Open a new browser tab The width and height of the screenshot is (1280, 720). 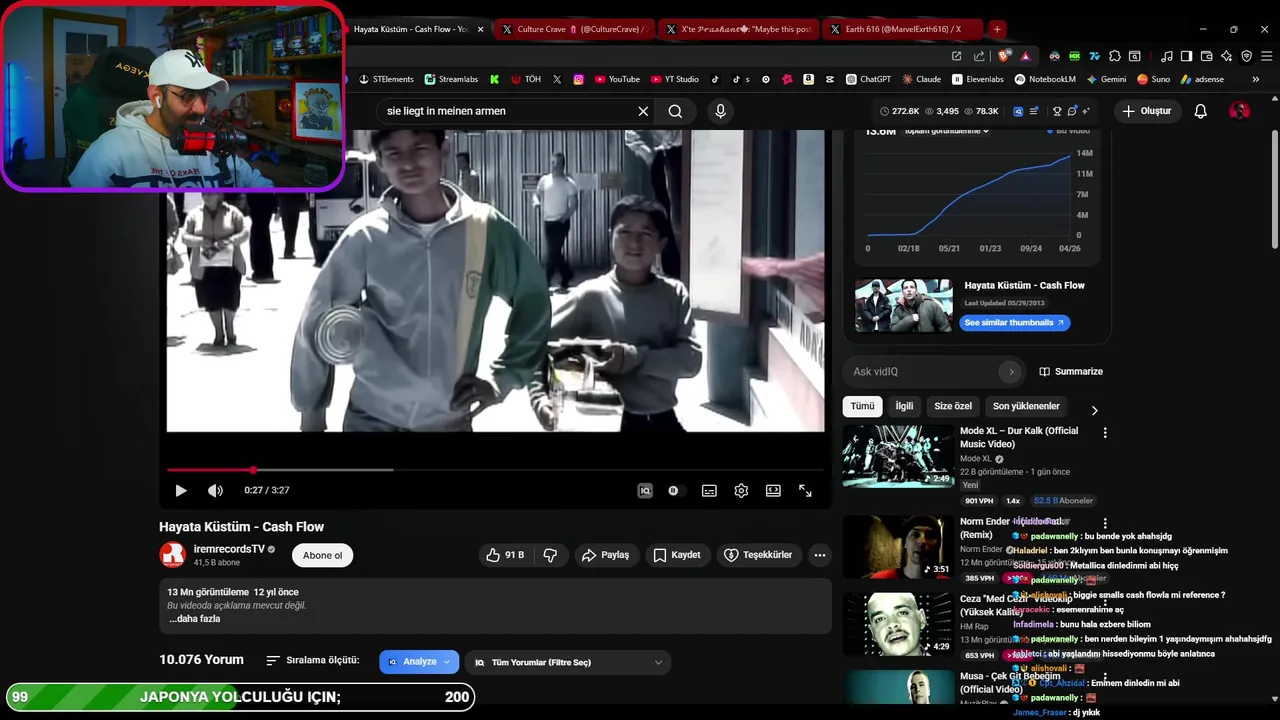tap(996, 29)
